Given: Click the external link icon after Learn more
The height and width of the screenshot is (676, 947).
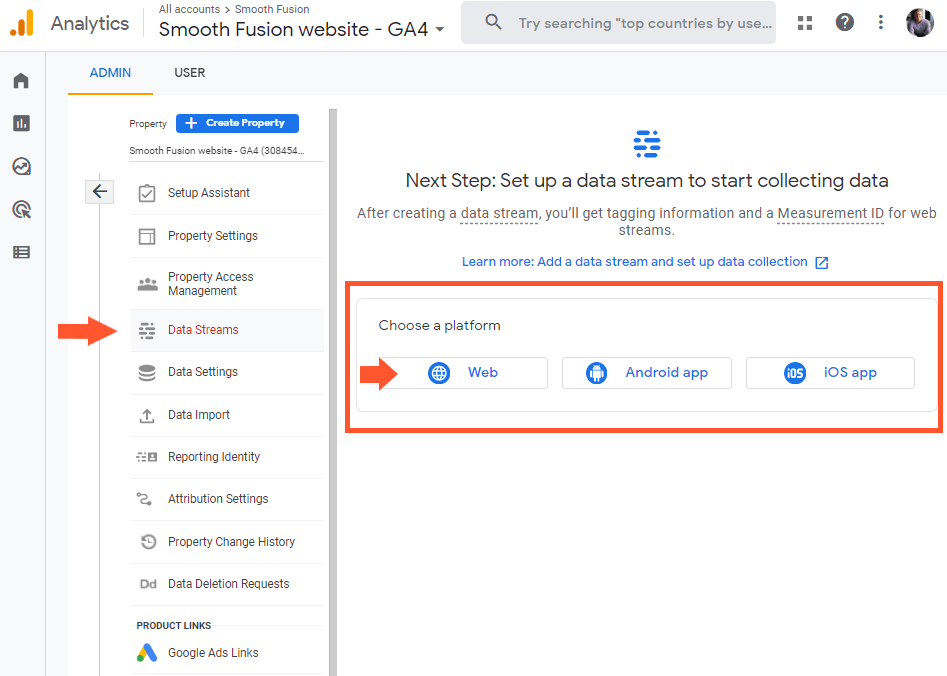Looking at the screenshot, I should click(x=821, y=263).
